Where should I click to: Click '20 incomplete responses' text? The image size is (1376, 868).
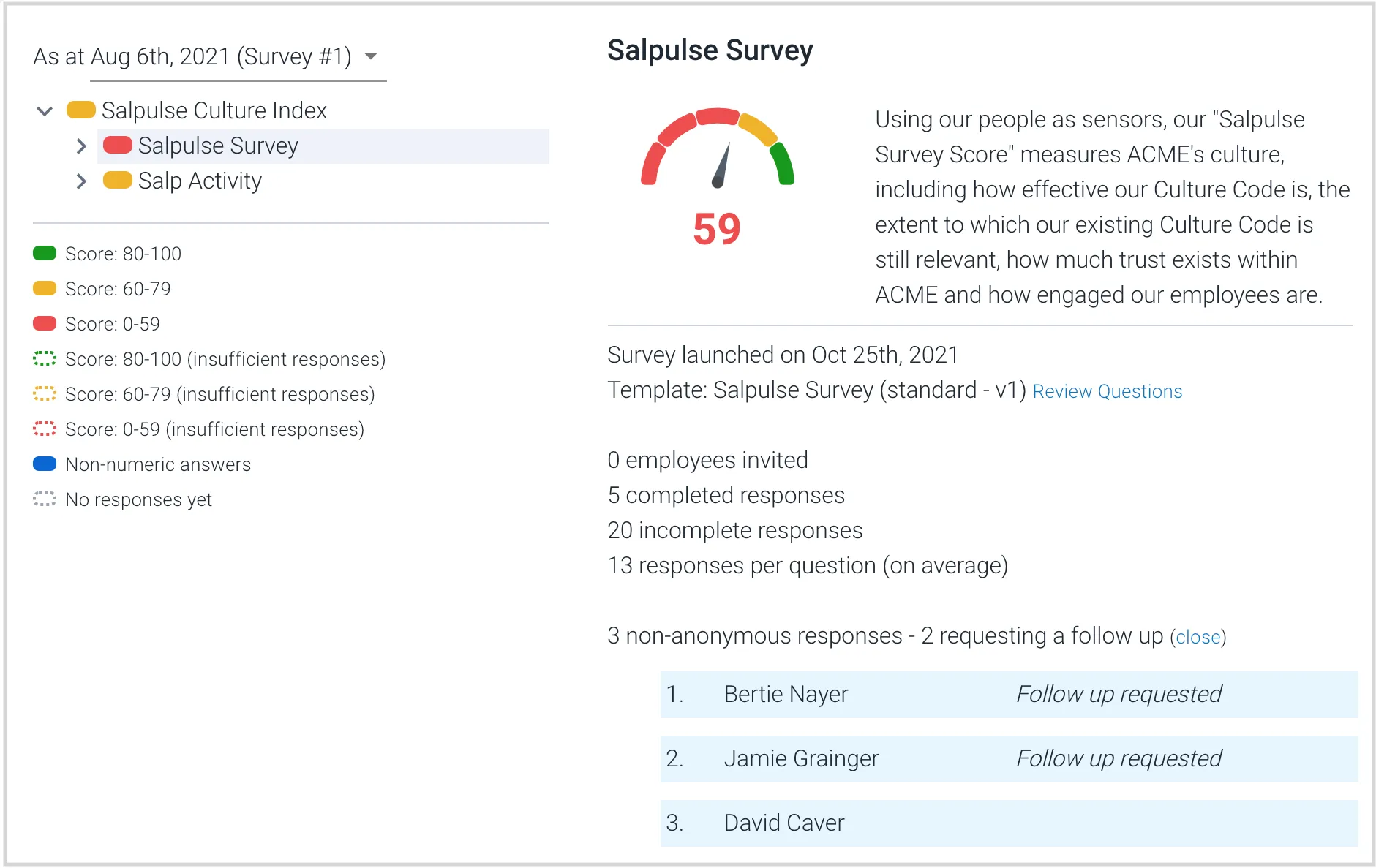point(735,531)
